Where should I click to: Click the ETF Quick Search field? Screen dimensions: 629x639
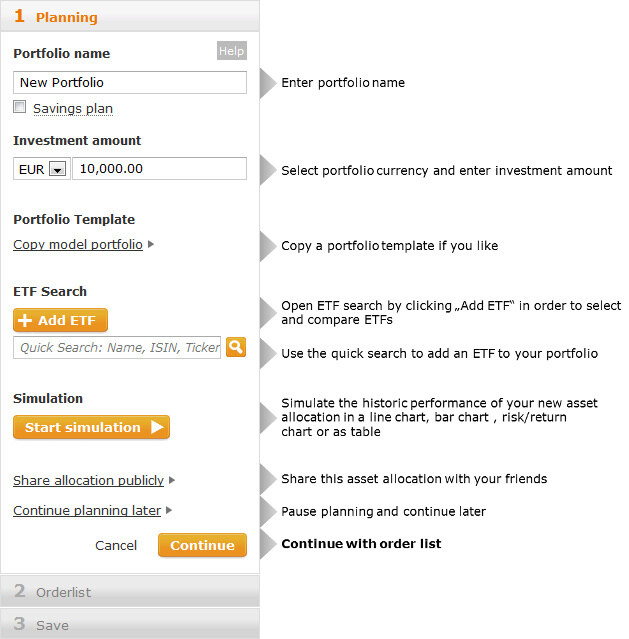(x=117, y=347)
